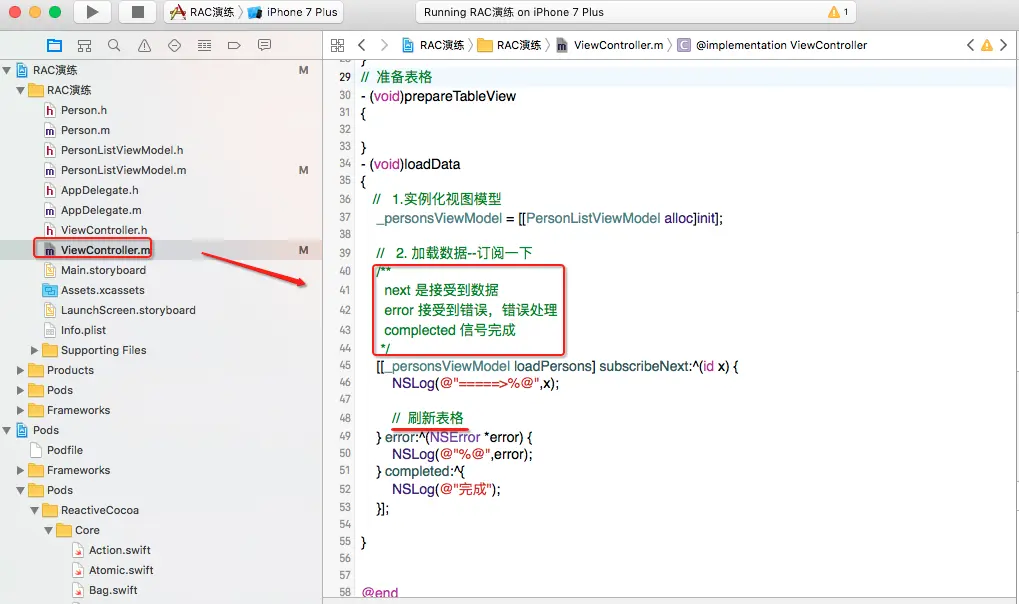Expand the Products group

coord(20,371)
